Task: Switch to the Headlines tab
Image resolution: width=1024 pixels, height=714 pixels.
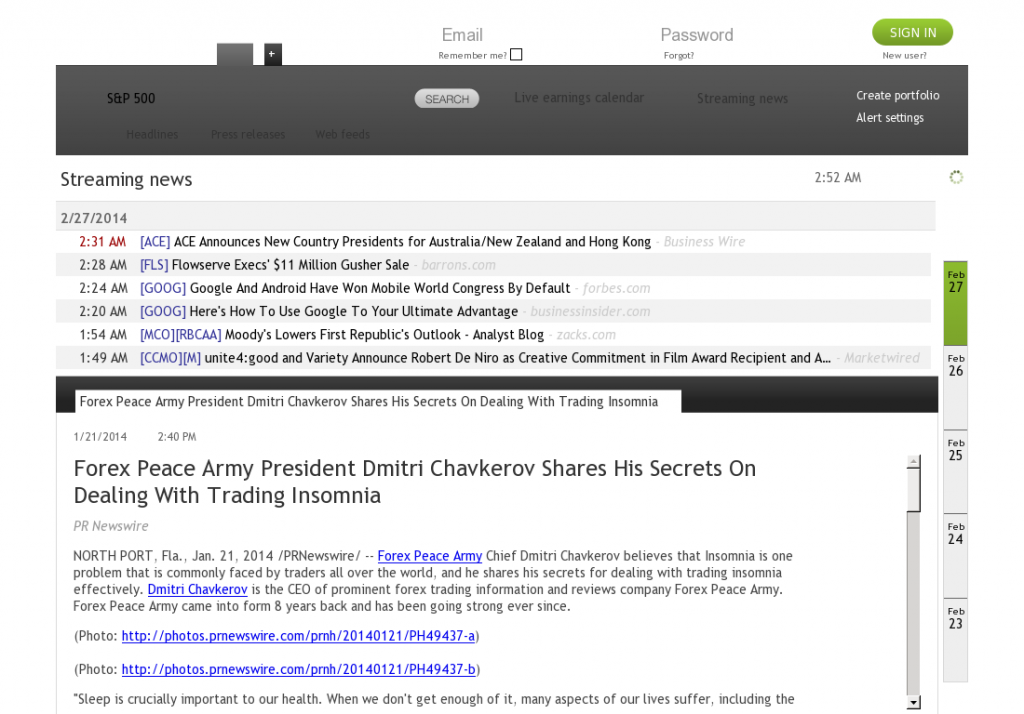Action: pos(152,135)
